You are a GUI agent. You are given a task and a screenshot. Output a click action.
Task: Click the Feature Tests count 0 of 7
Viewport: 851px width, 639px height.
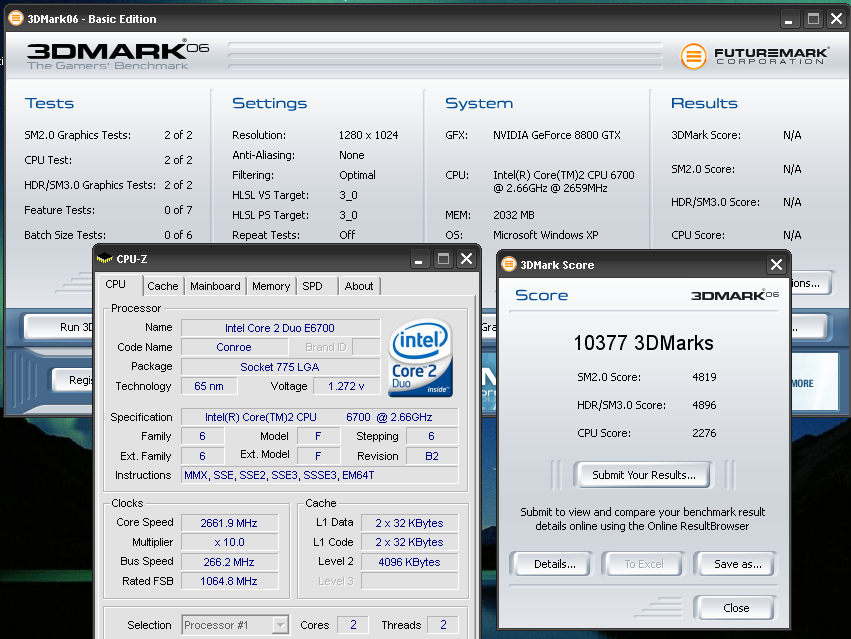[x=178, y=210]
